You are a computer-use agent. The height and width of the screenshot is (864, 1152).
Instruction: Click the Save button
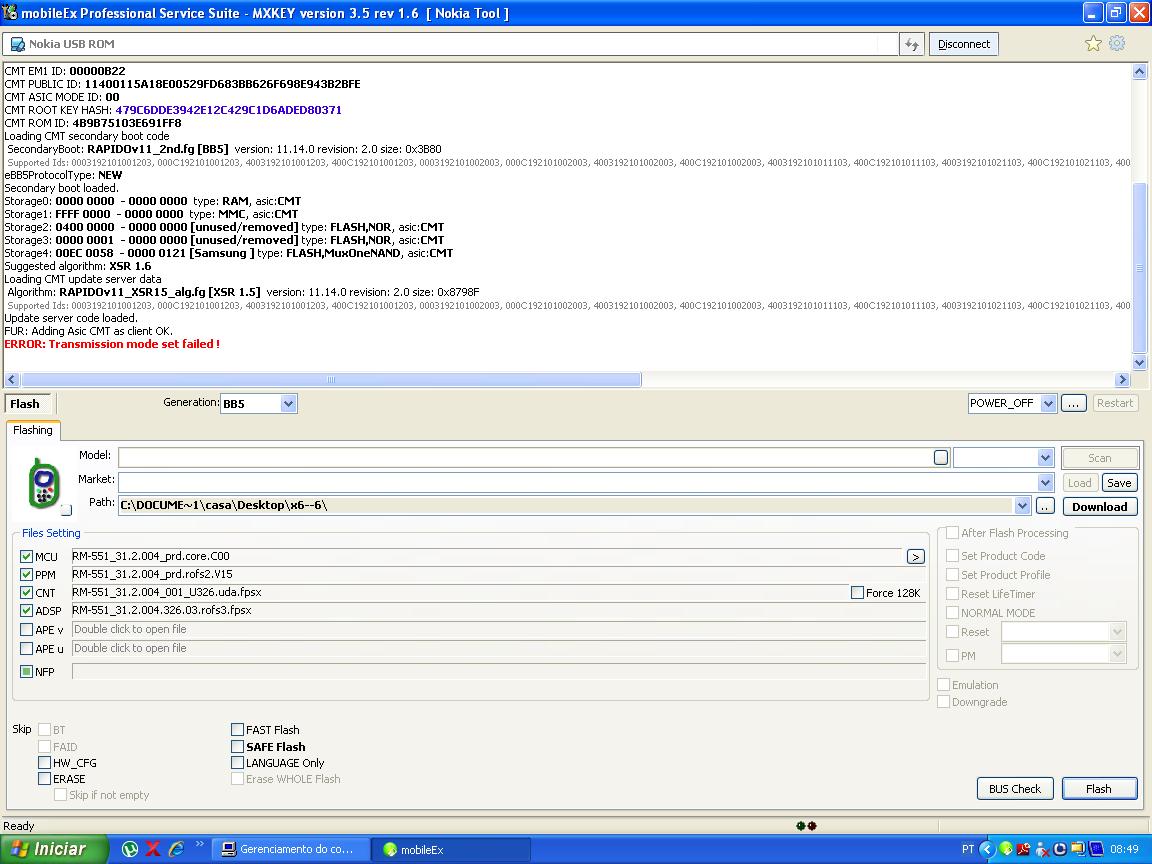[1119, 483]
